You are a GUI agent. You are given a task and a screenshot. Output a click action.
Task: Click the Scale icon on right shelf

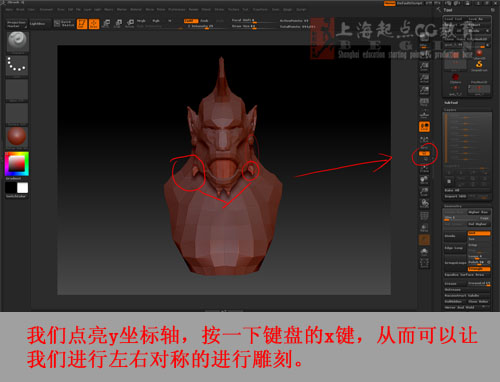click(x=424, y=191)
